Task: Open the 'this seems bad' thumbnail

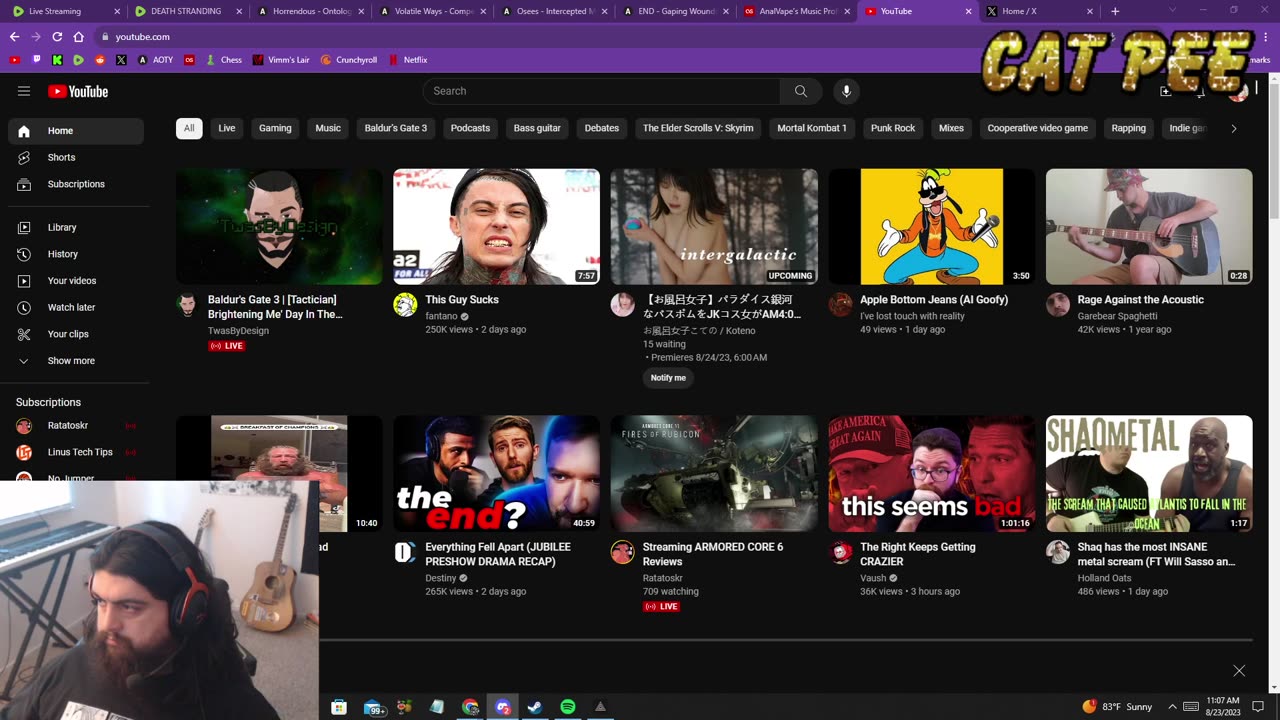Action: tap(932, 474)
